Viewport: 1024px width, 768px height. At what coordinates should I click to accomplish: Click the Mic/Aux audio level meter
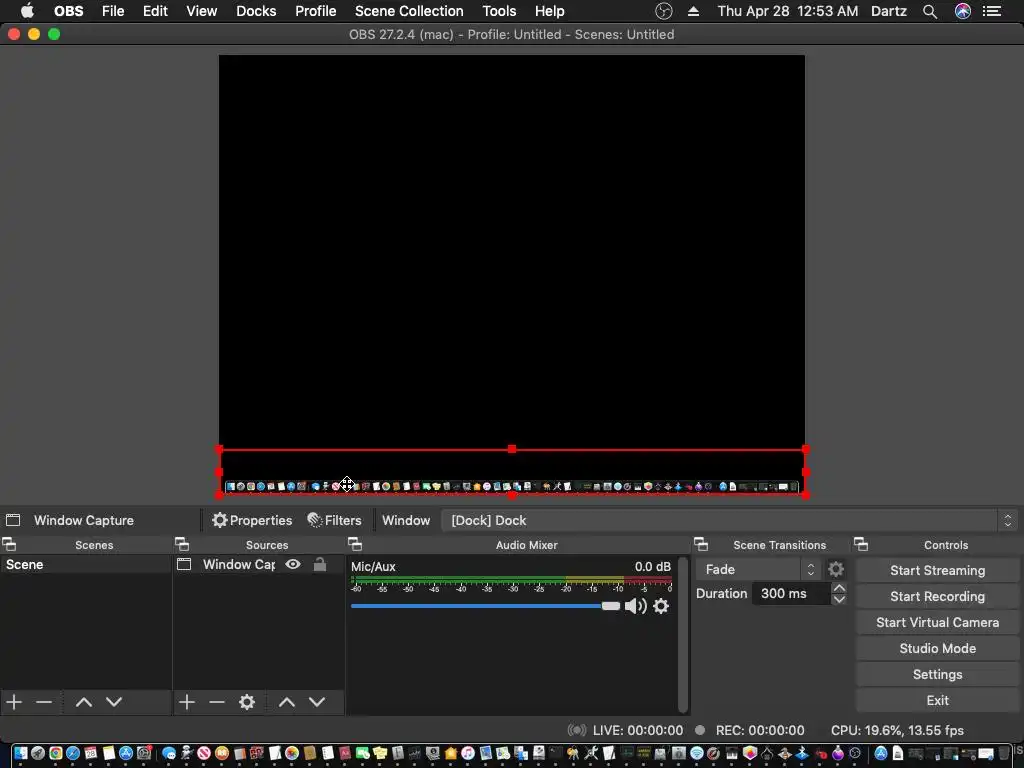(x=511, y=580)
